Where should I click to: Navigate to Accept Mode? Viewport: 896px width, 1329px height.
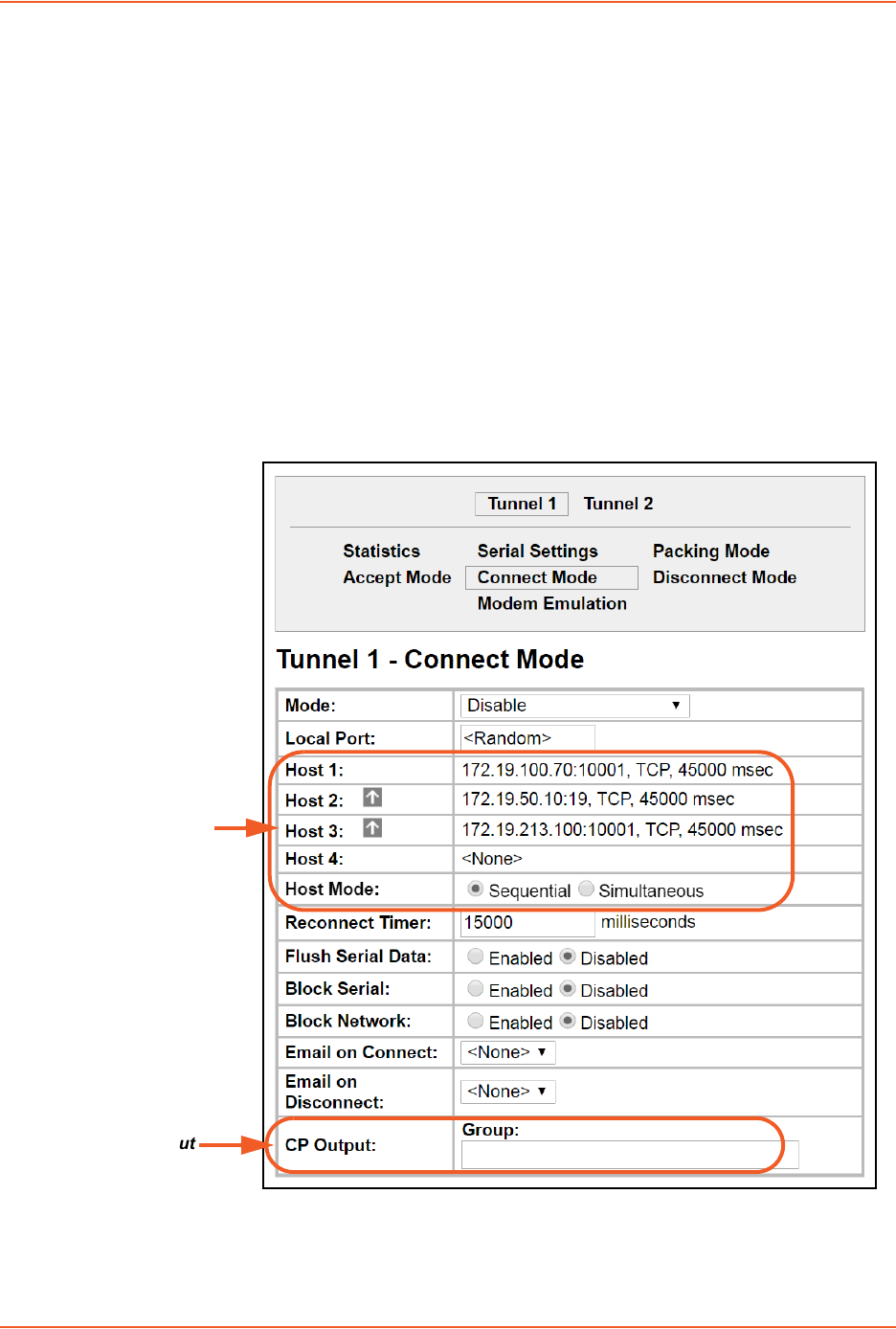point(396,577)
